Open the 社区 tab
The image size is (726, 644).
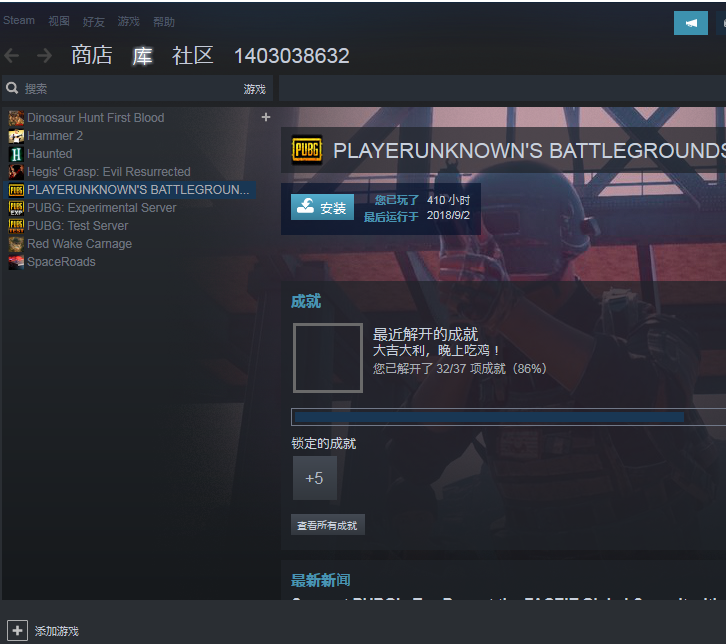(x=193, y=56)
